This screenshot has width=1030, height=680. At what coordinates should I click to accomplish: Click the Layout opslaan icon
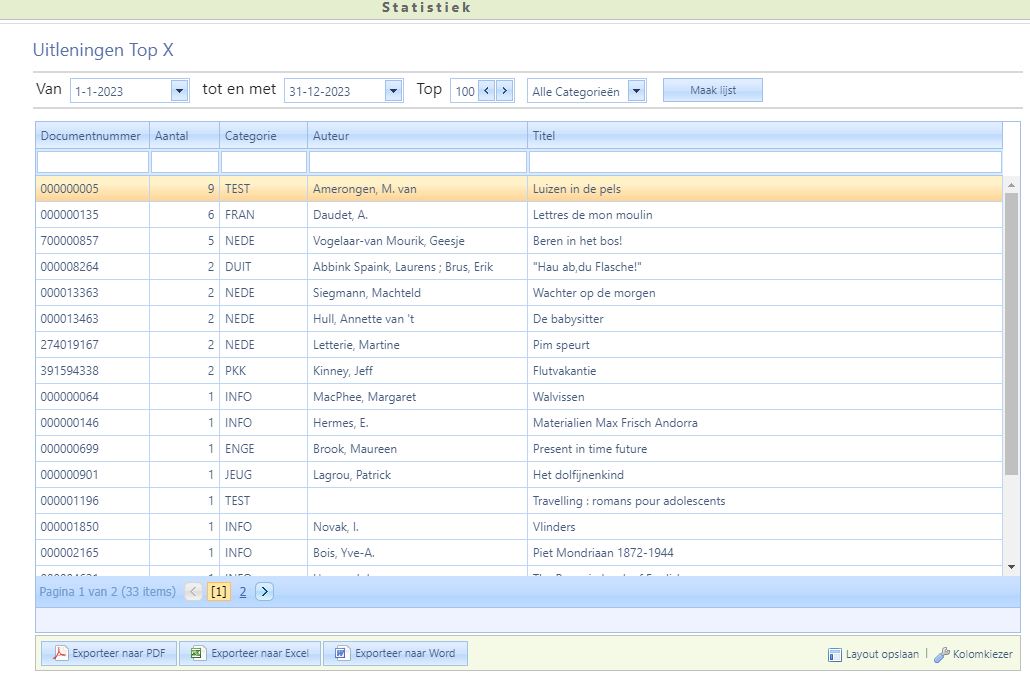(x=835, y=655)
